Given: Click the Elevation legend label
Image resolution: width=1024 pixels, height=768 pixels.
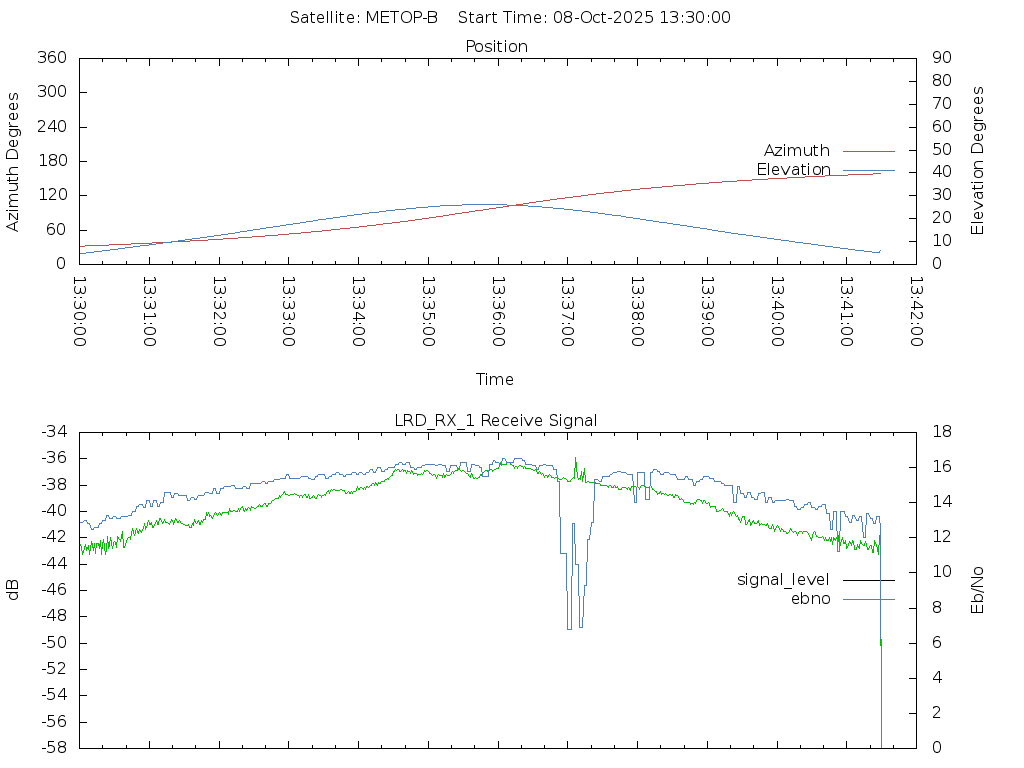Looking at the screenshot, I should click(793, 170).
